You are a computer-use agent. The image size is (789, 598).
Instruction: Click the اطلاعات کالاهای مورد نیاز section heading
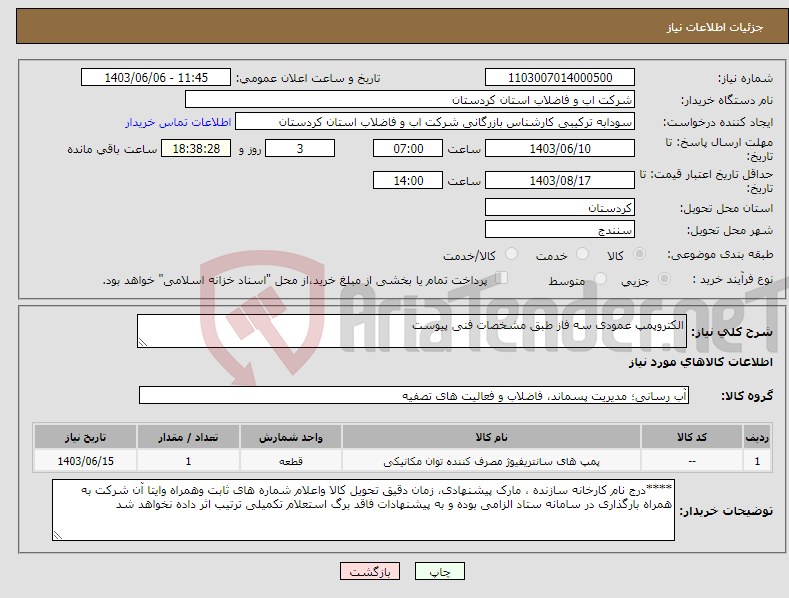pyautogui.click(x=700, y=362)
